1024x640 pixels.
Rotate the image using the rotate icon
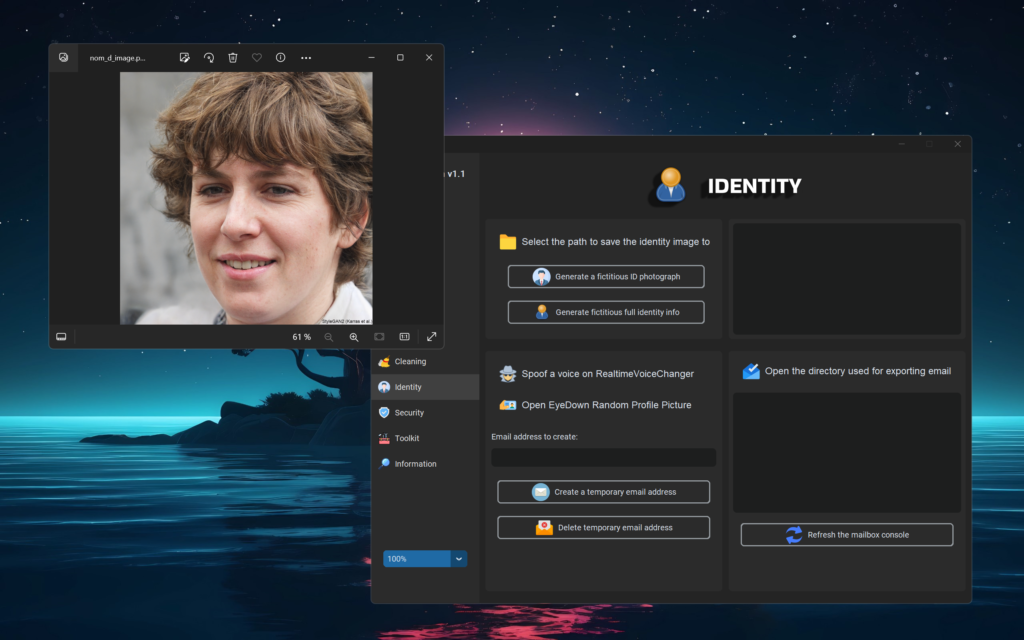coord(208,58)
